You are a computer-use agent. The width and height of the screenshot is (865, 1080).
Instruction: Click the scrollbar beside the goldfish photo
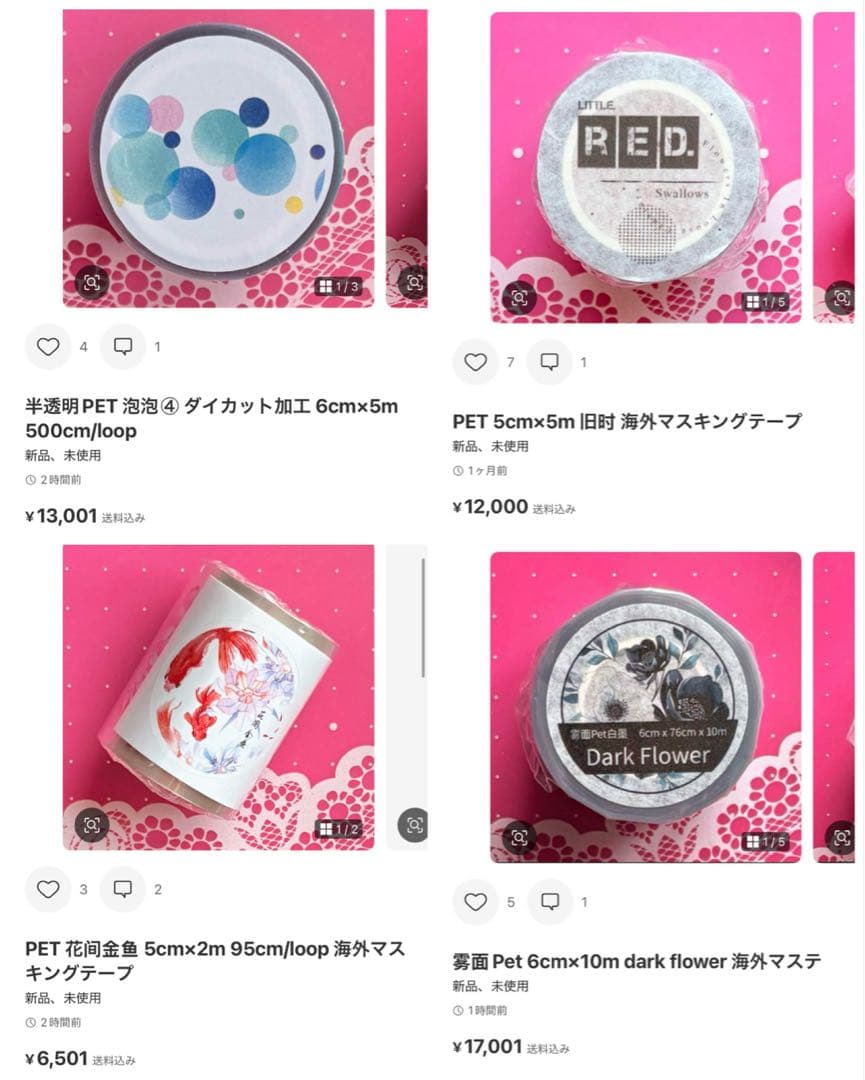423,618
